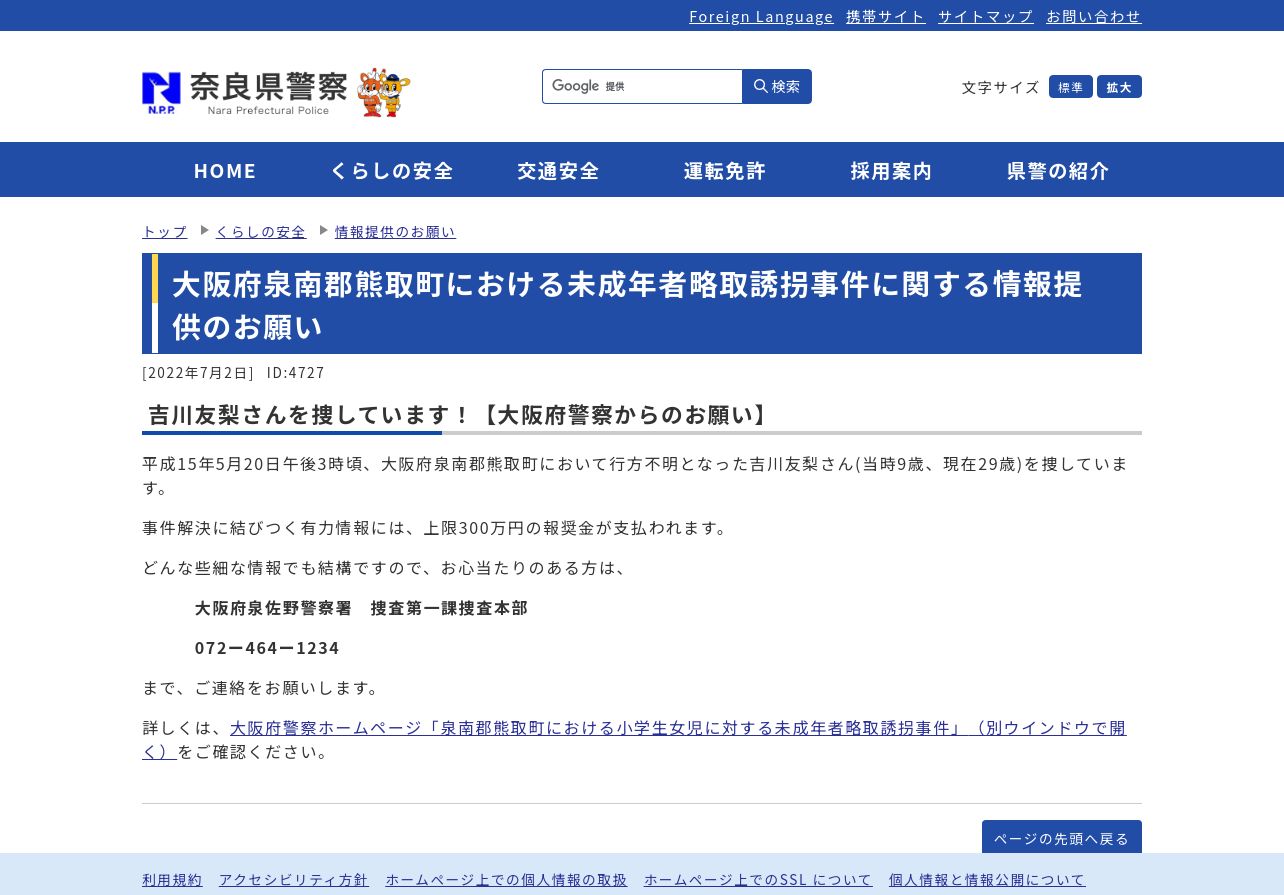
Task: Focus the Google search input field
Action: (642, 87)
